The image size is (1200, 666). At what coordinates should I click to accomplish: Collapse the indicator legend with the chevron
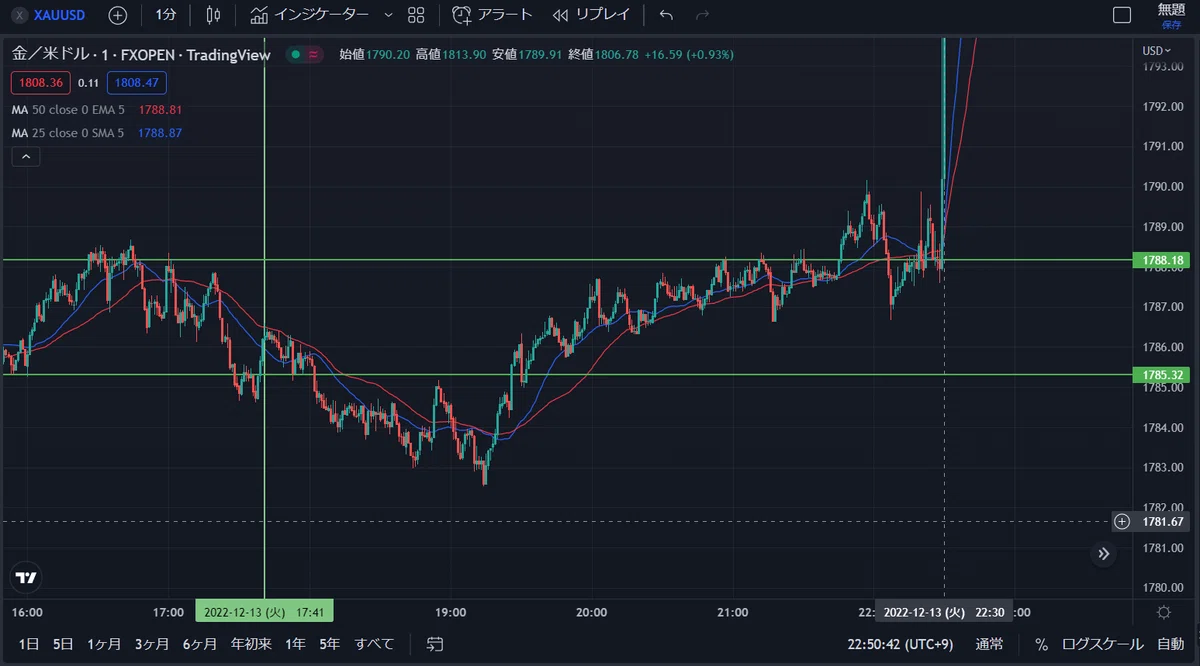(26, 156)
